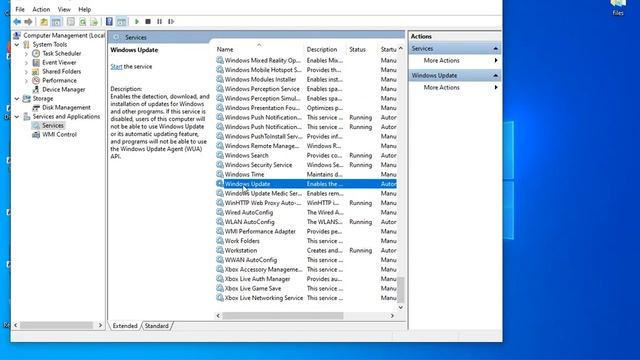Screen dimensions: 640x360
Task: Click the WWAN AutoConfig service icon
Action: [220, 260]
